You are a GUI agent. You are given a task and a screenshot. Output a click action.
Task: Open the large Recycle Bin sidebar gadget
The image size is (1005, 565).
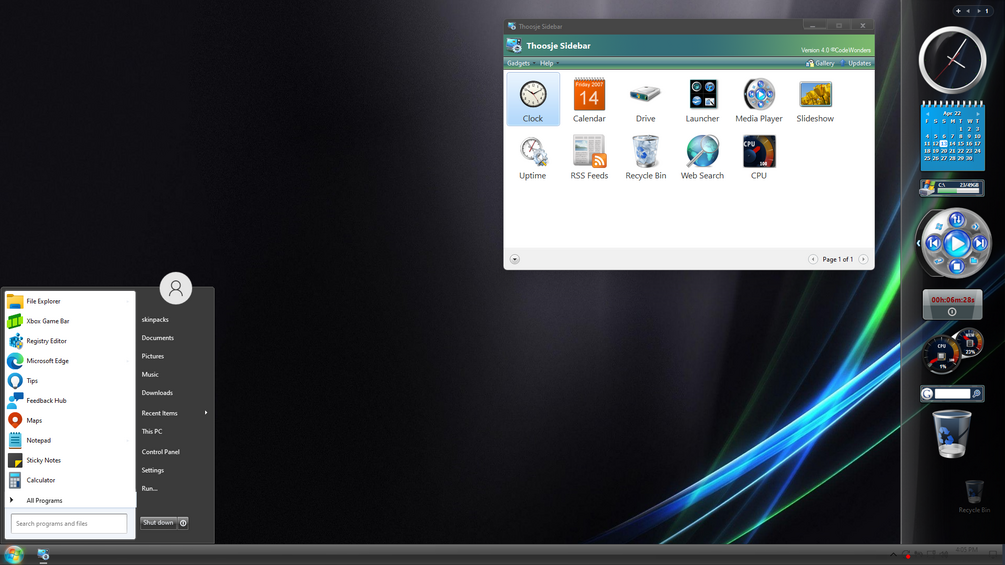(x=952, y=434)
